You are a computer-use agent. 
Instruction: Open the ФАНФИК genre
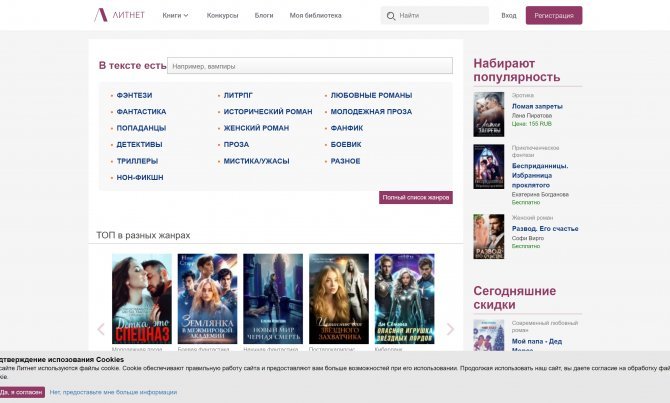click(347, 128)
